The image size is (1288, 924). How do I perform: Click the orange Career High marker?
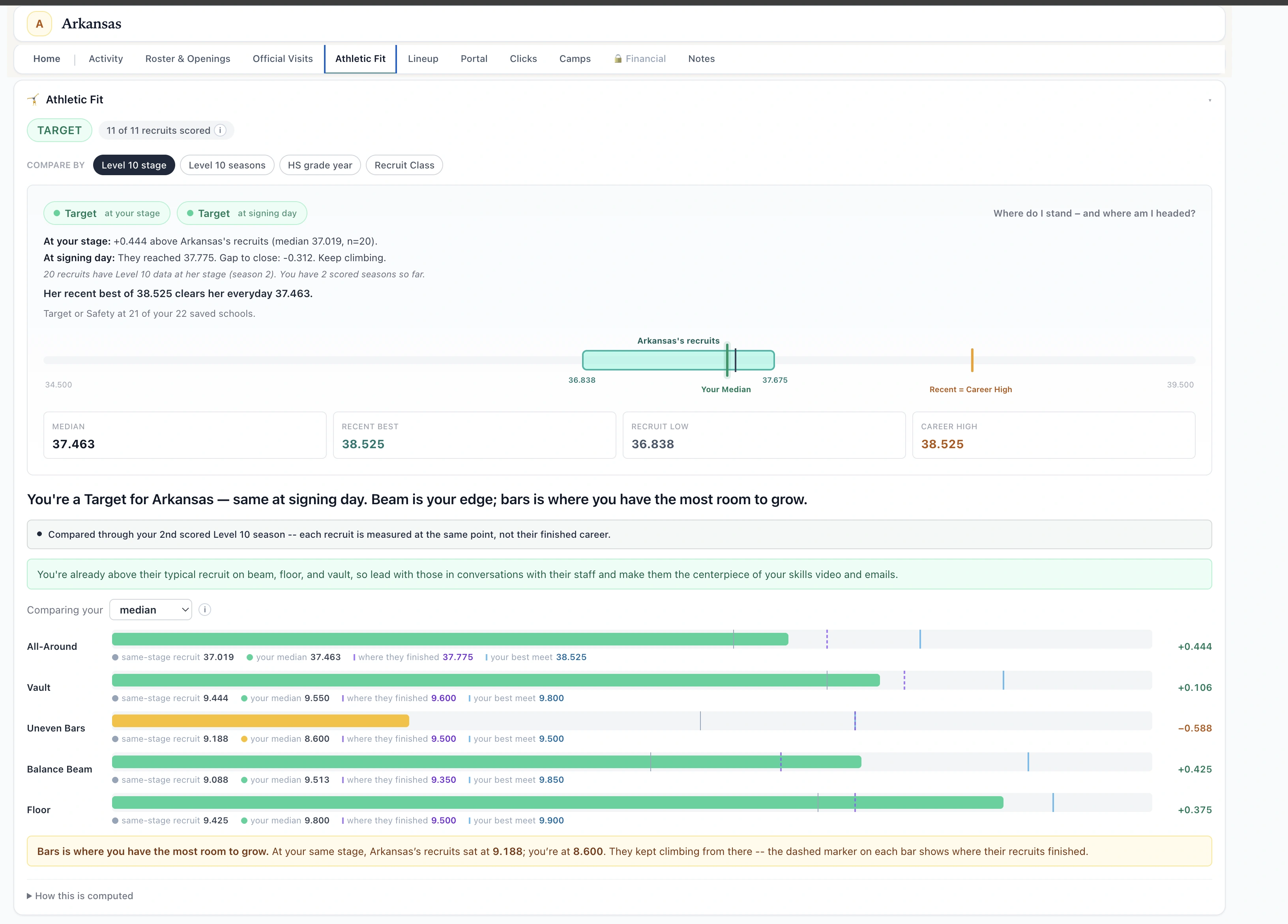[x=972, y=360]
